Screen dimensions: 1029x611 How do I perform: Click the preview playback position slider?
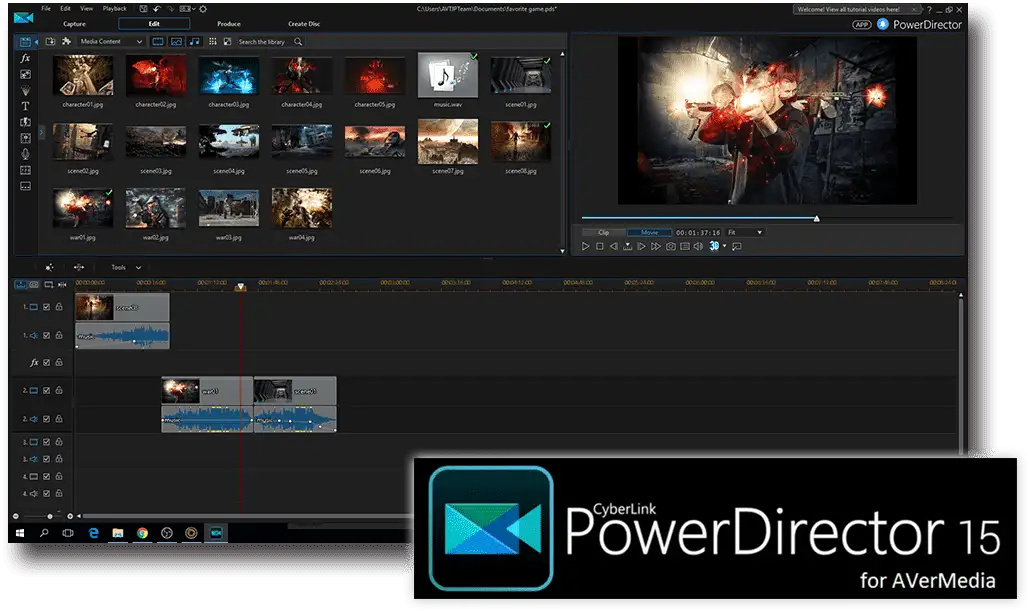tap(816, 219)
